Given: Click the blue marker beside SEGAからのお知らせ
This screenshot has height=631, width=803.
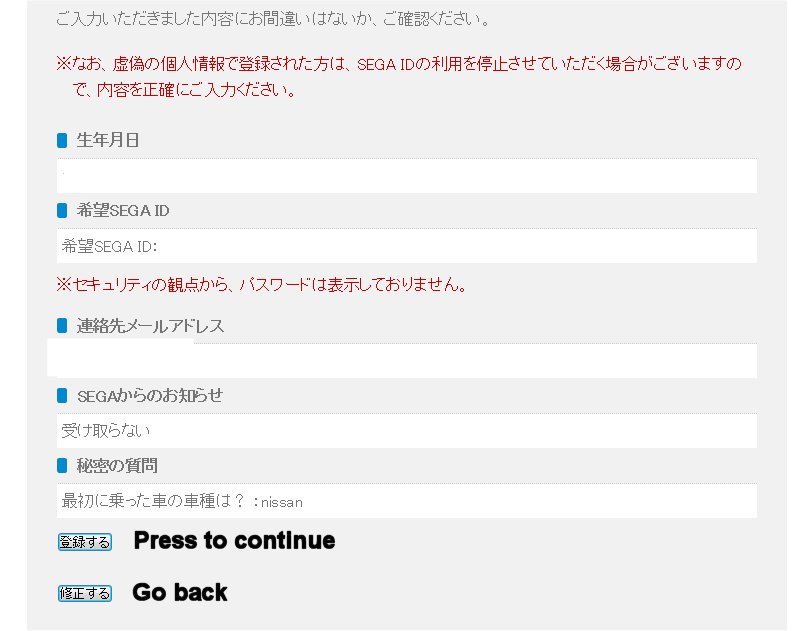Looking at the screenshot, I should (62, 395).
